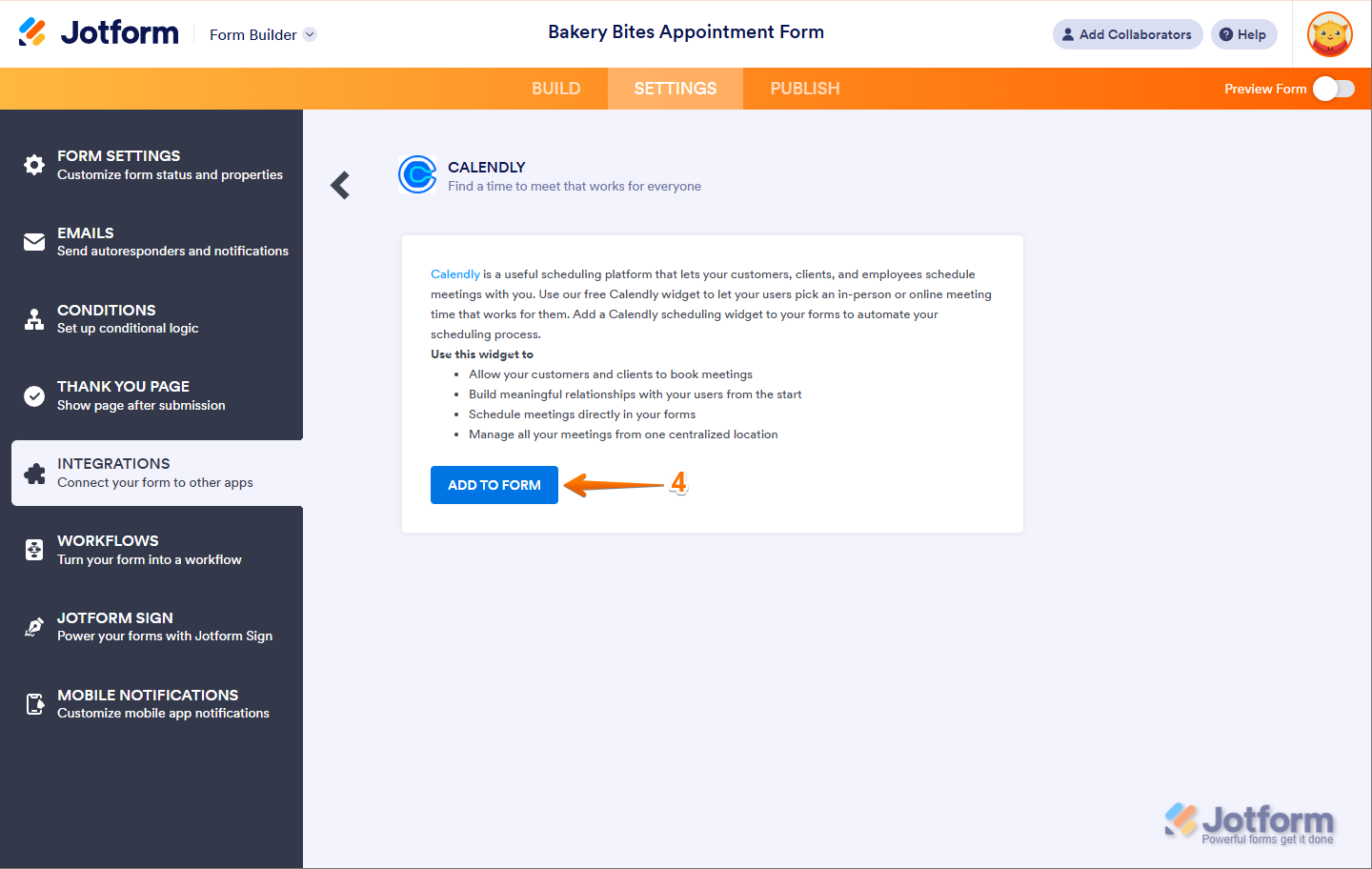Image resolution: width=1372 pixels, height=869 pixels.
Task: Click the Conditions hierarchy icon
Action: (34, 319)
